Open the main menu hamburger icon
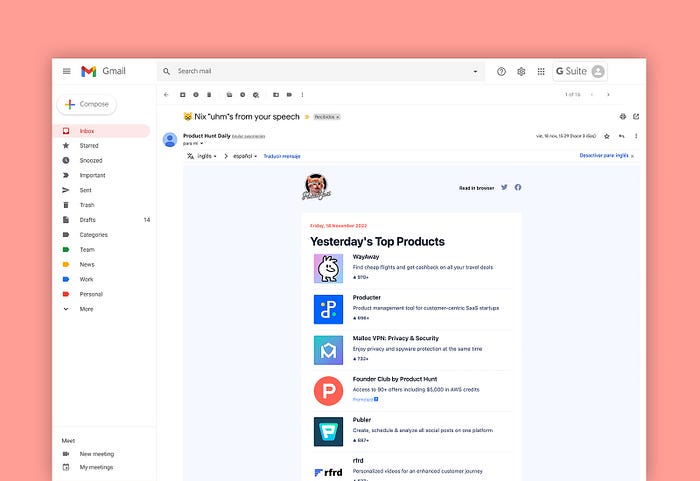The image size is (700, 481). [67, 71]
